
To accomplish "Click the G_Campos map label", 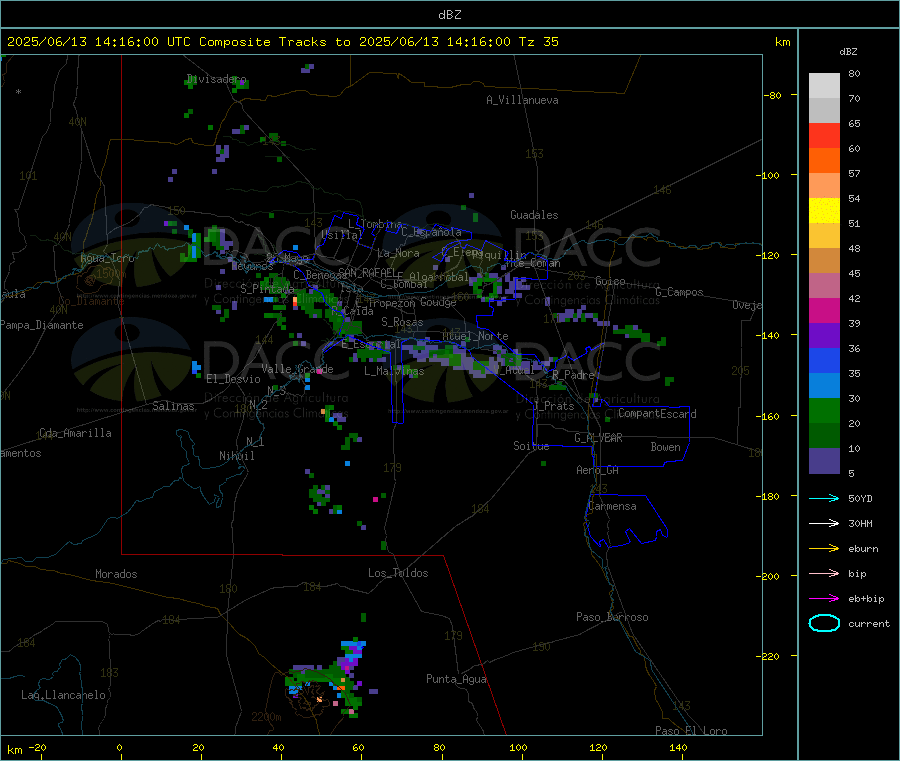I will 680,292.
